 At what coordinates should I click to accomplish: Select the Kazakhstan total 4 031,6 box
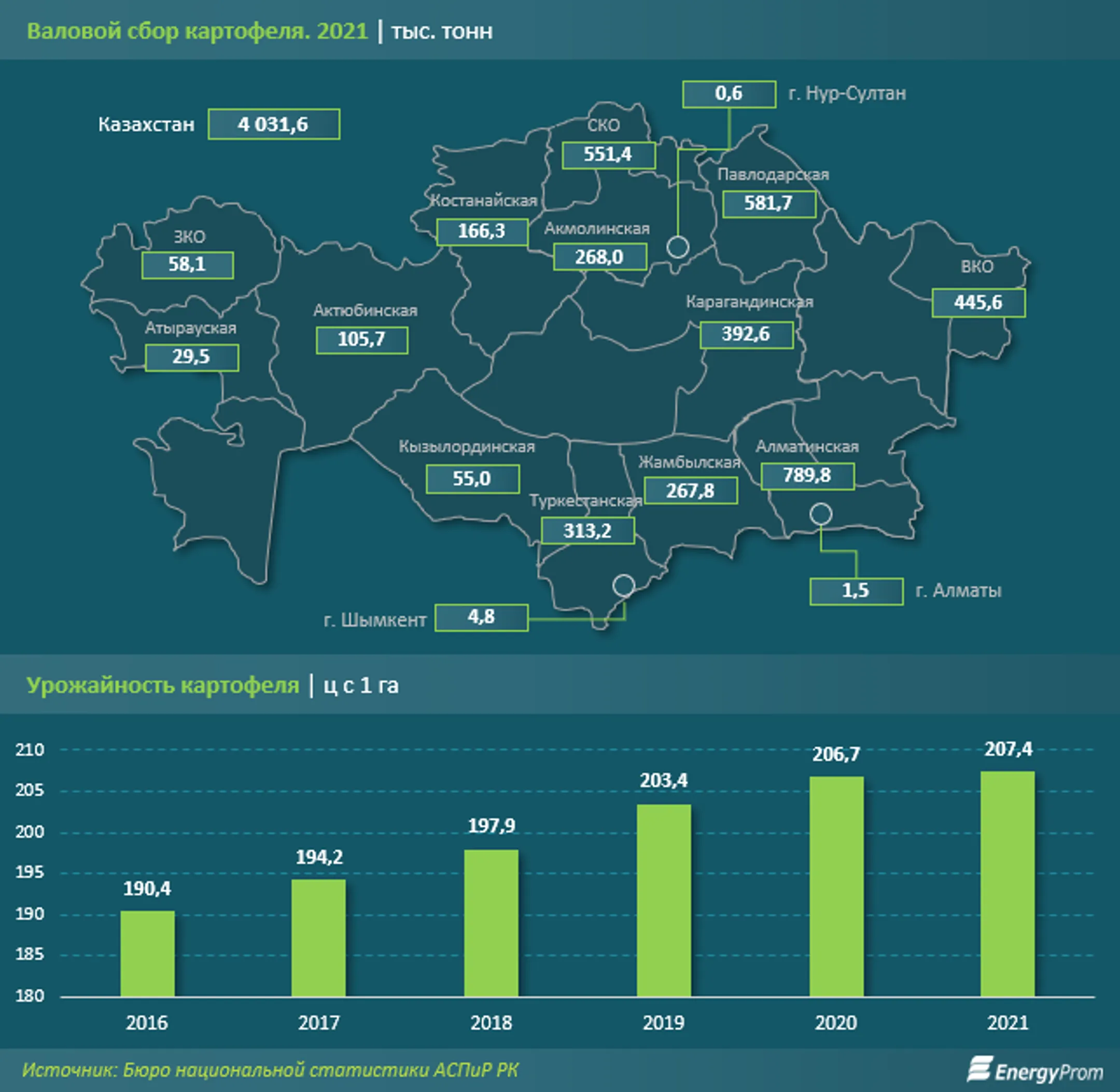click(274, 124)
